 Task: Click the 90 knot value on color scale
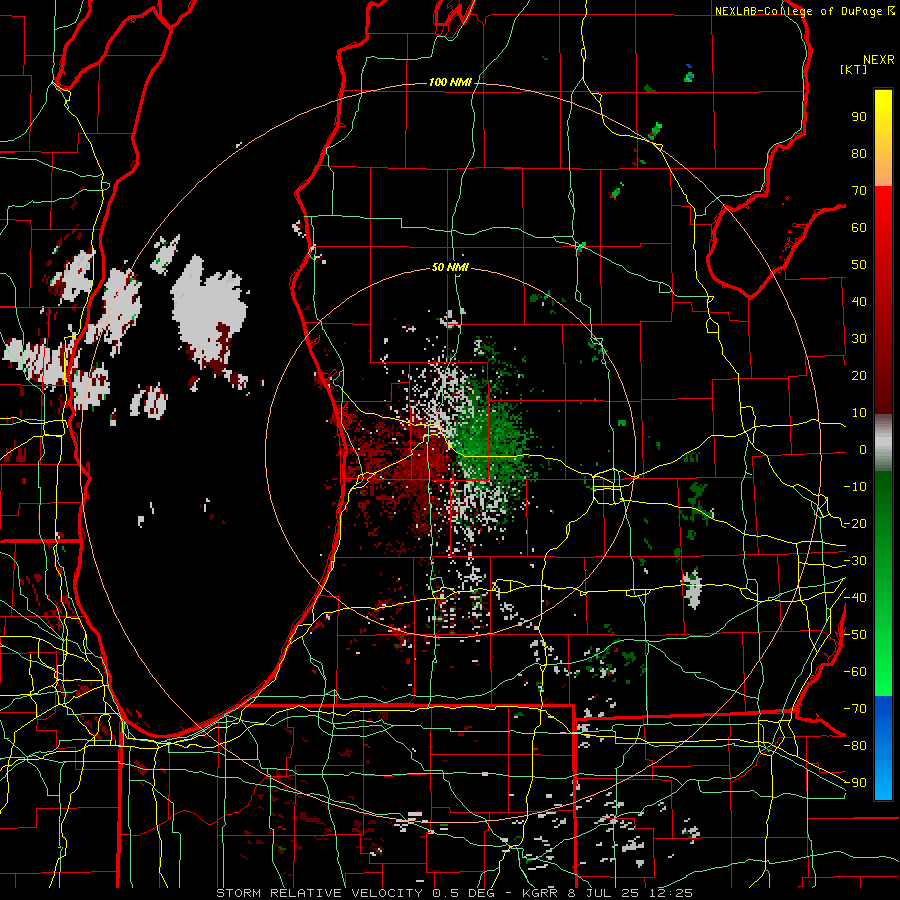tap(859, 117)
